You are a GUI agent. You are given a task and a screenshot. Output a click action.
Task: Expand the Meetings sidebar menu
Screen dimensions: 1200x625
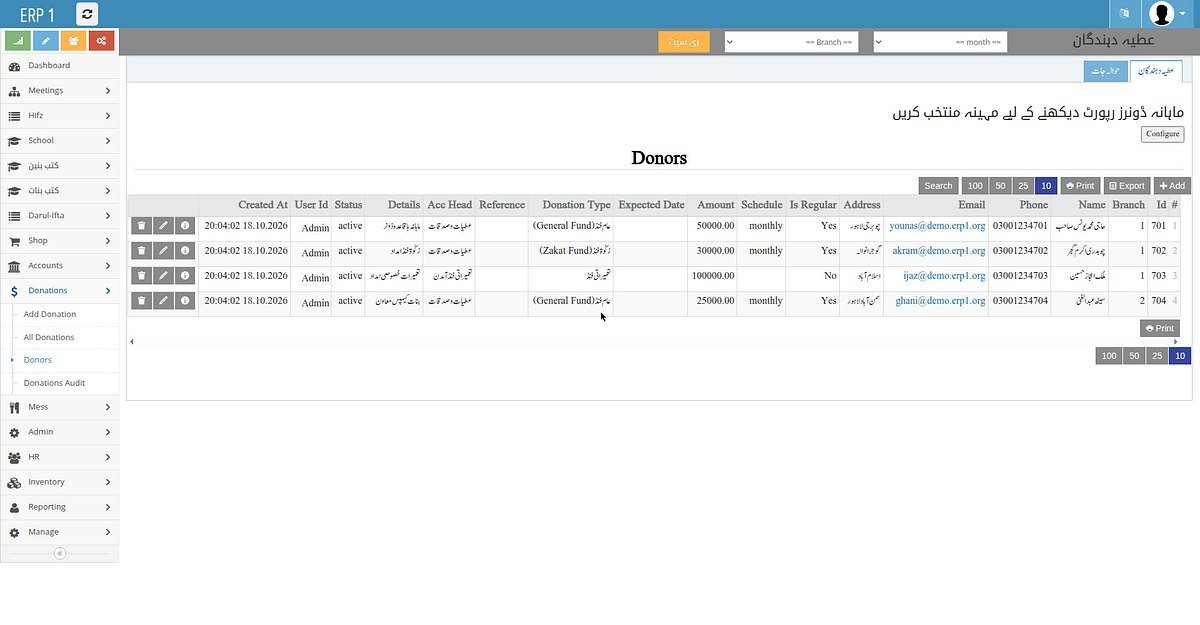click(x=59, y=91)
